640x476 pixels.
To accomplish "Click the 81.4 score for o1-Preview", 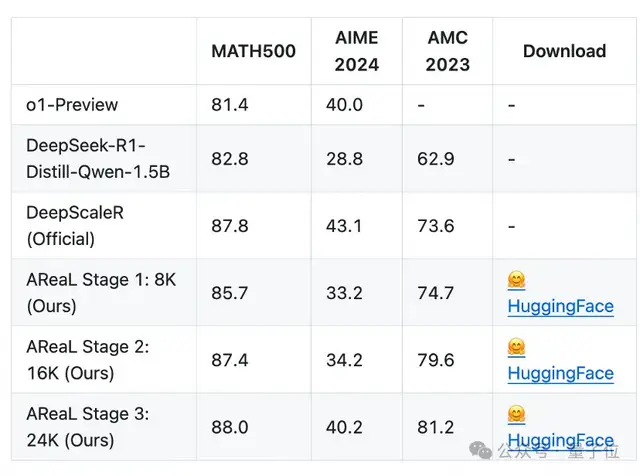I will pyautogui.click(x=230, y=104).
